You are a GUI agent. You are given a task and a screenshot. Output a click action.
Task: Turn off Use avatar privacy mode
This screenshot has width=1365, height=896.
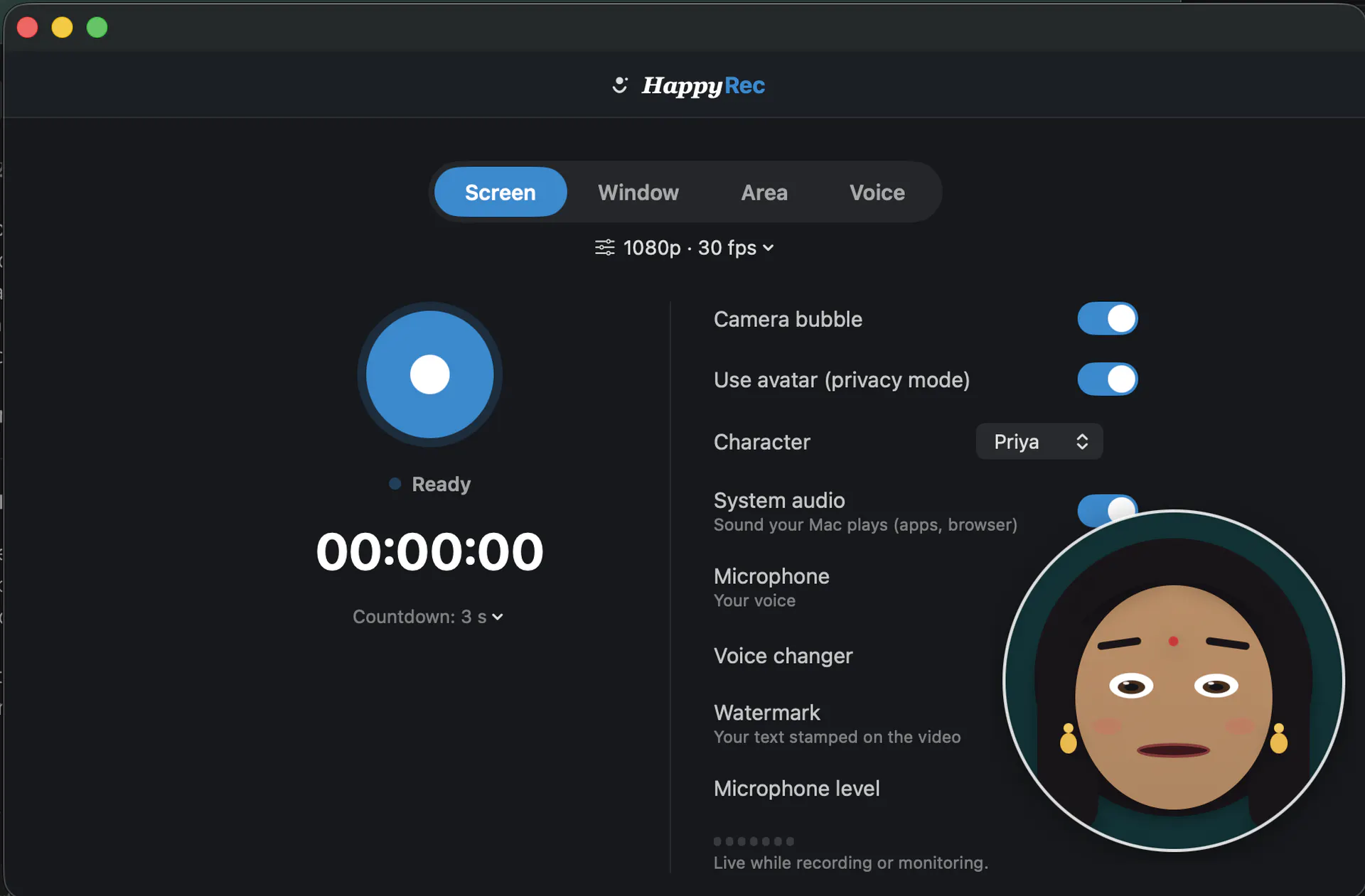(x=1107, y=379)
